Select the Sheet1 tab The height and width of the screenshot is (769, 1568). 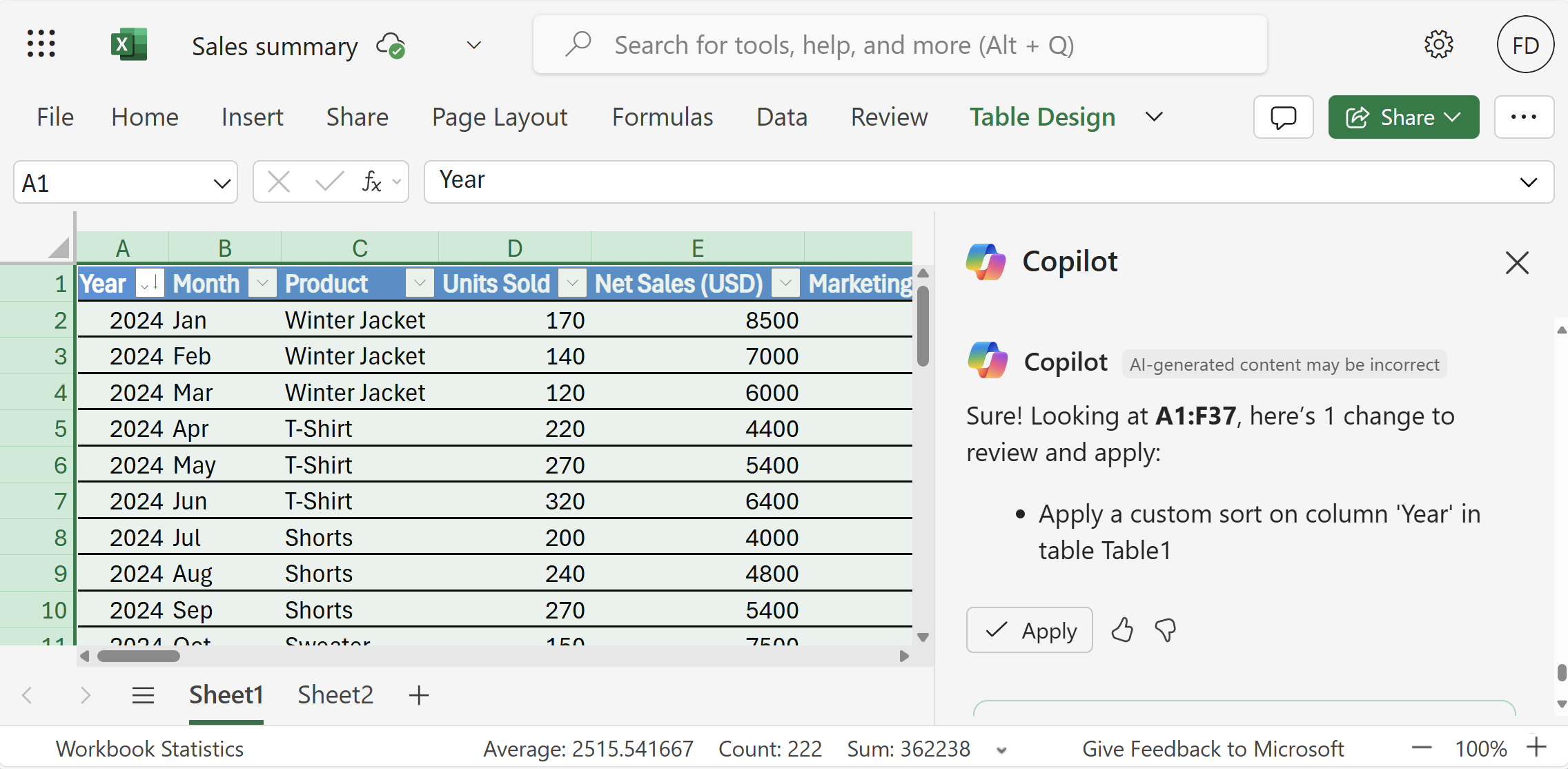point(226,695)
